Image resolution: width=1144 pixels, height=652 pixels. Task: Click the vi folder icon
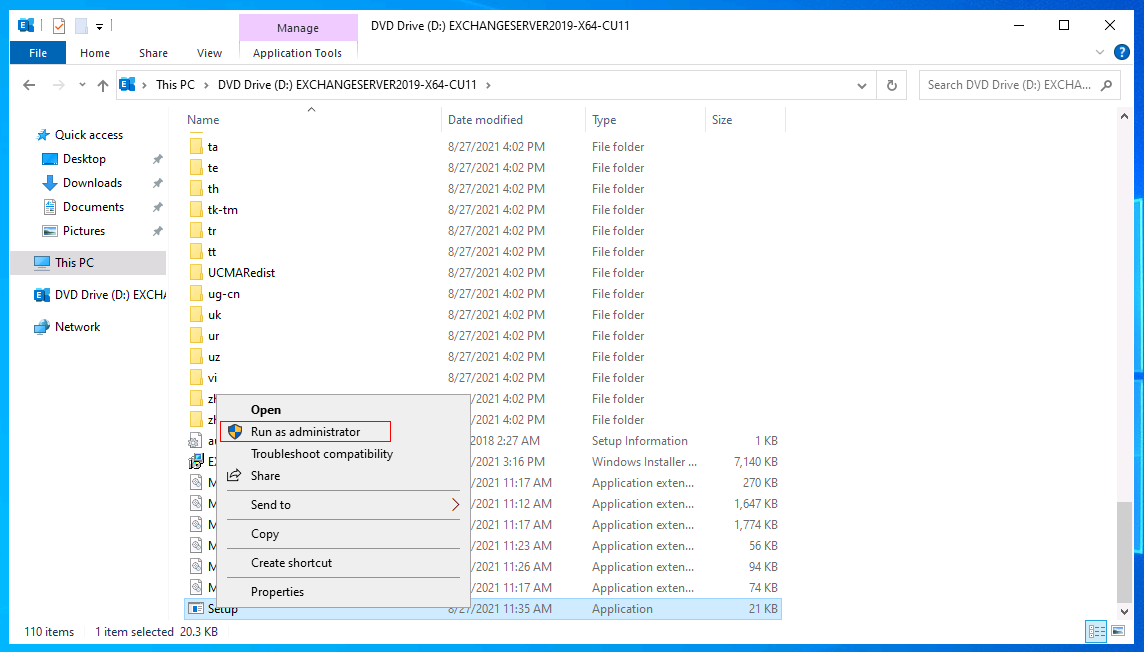coord(196,378)
